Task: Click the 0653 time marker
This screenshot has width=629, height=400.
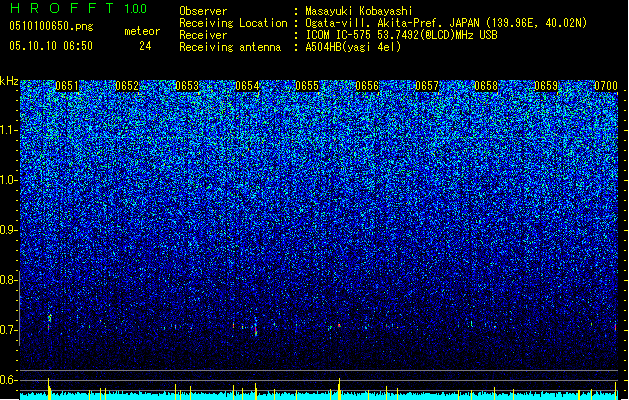Action: click(187, 86)
